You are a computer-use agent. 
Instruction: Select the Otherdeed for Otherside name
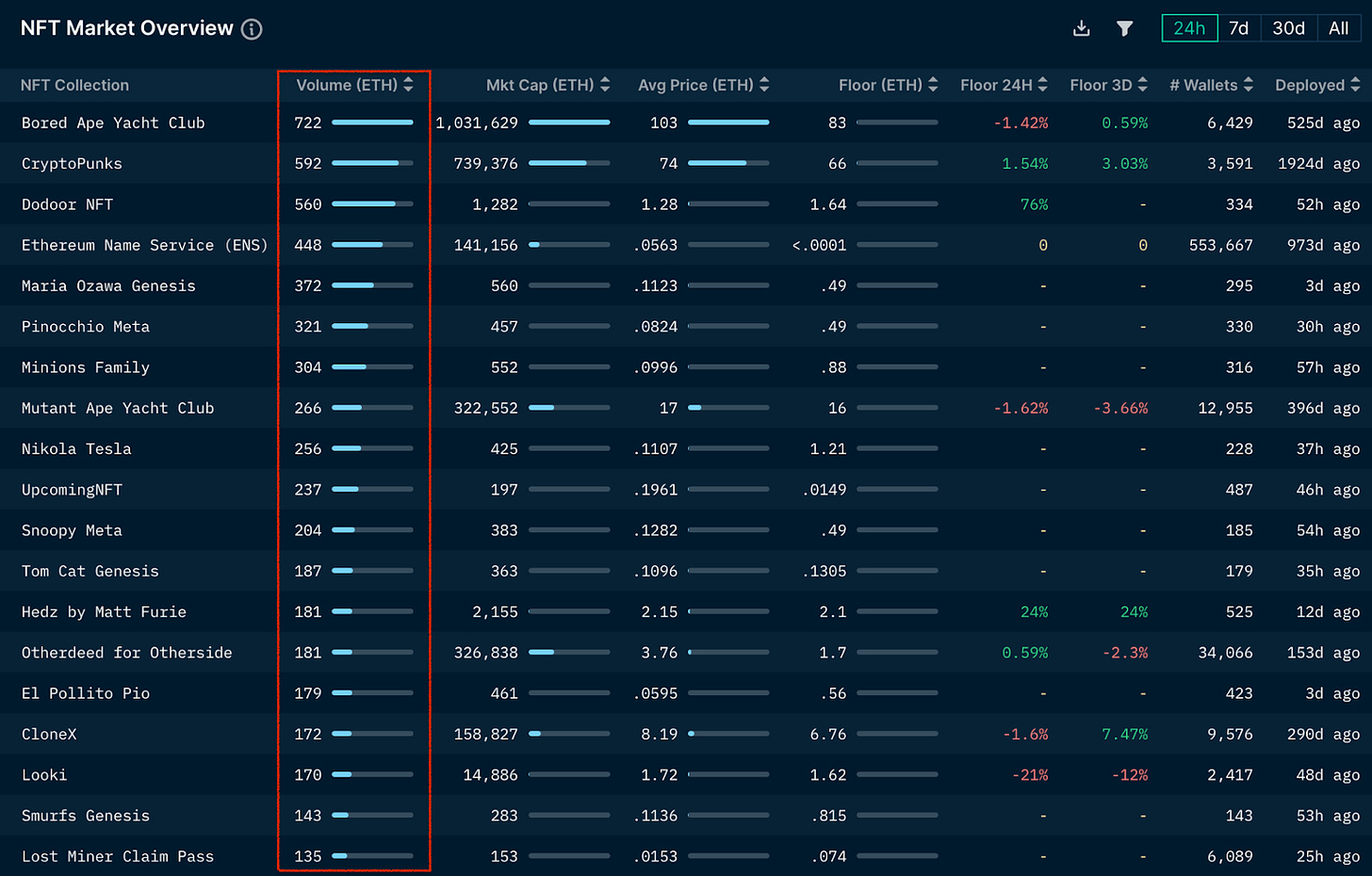click(126, 653)
